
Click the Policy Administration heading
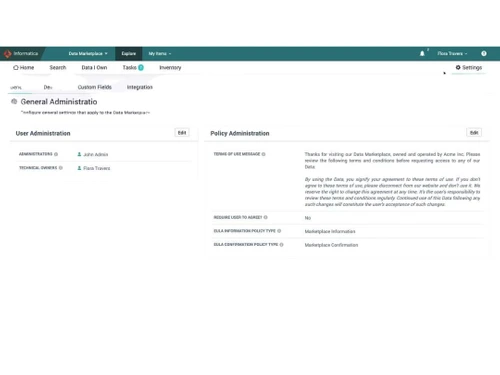tap(240, 133)
